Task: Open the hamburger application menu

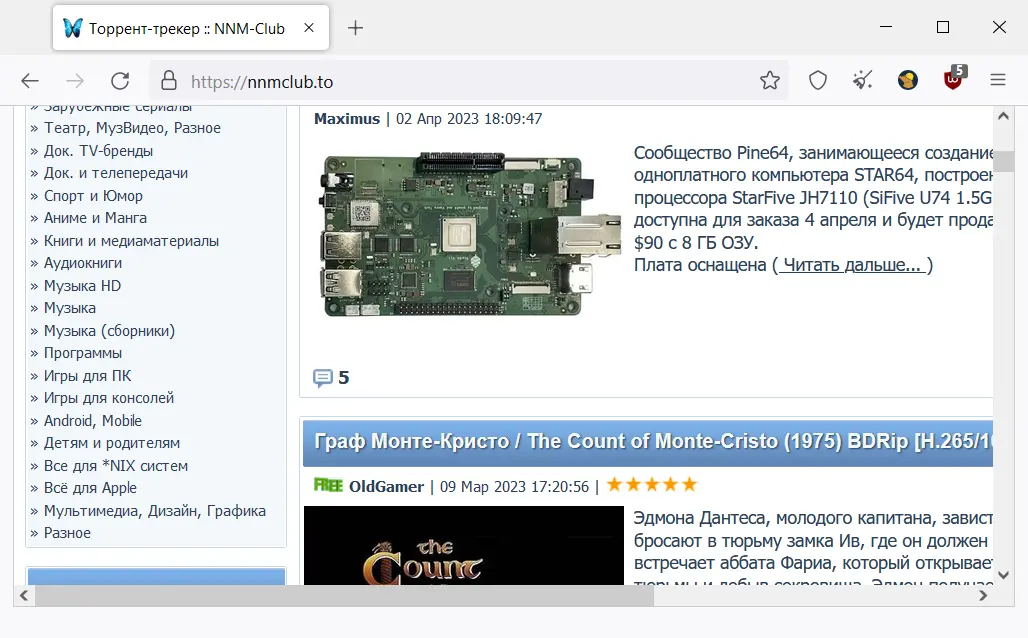Action: [x=998, y=80]
